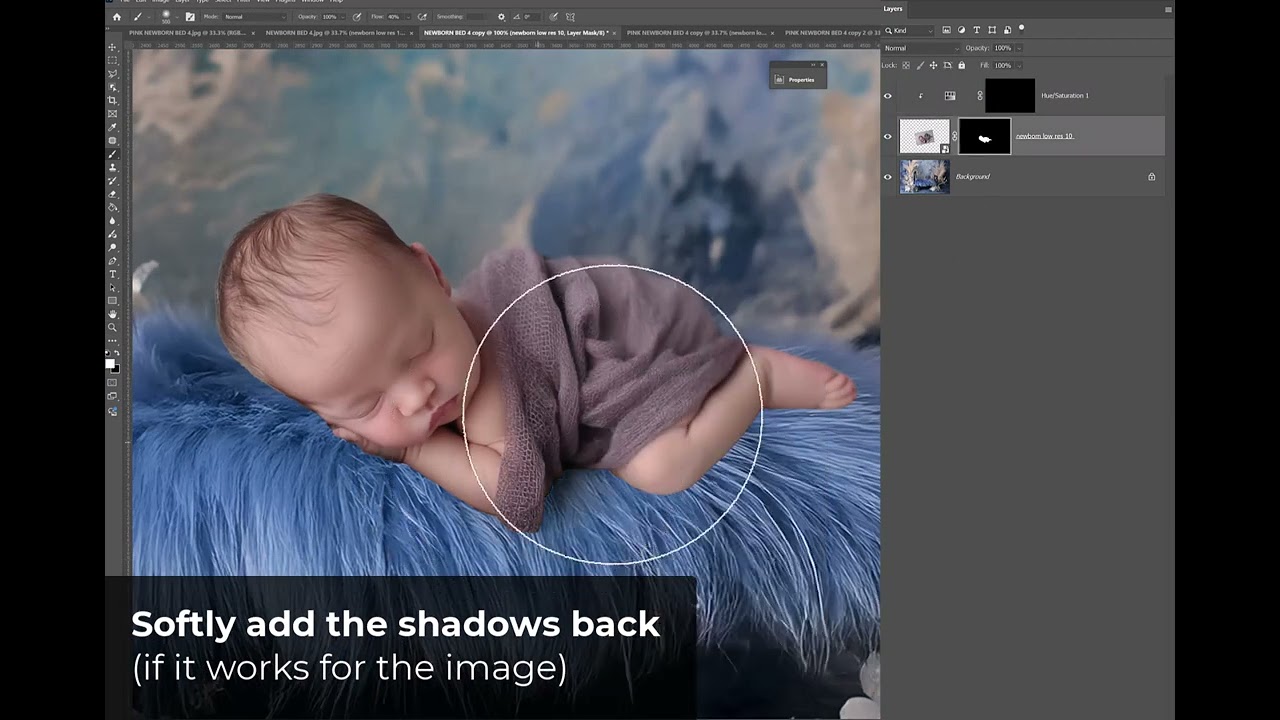The height and width of the screenshot is (720, 1280).
Task: Filter layers by smart objects
Action: [1007, 30]
